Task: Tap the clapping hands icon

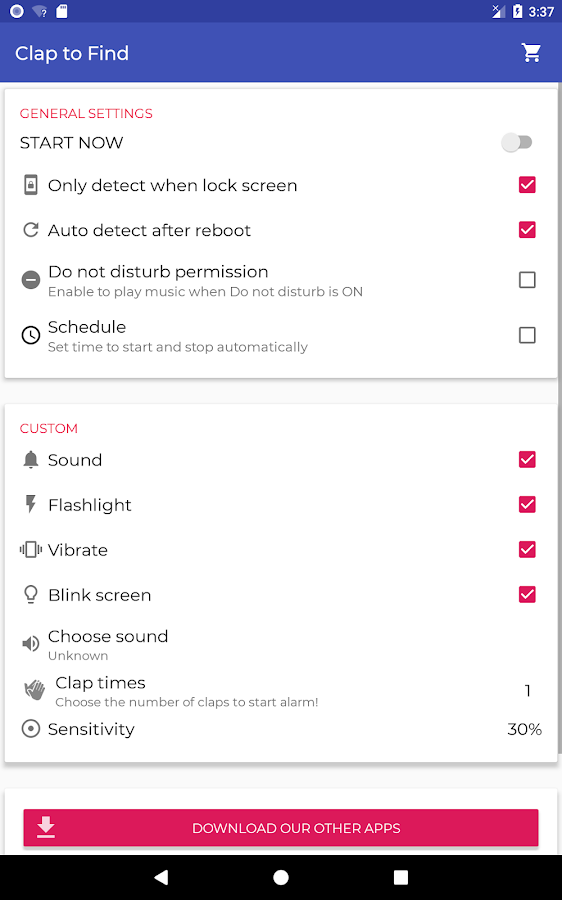Action: pos(34,690)
